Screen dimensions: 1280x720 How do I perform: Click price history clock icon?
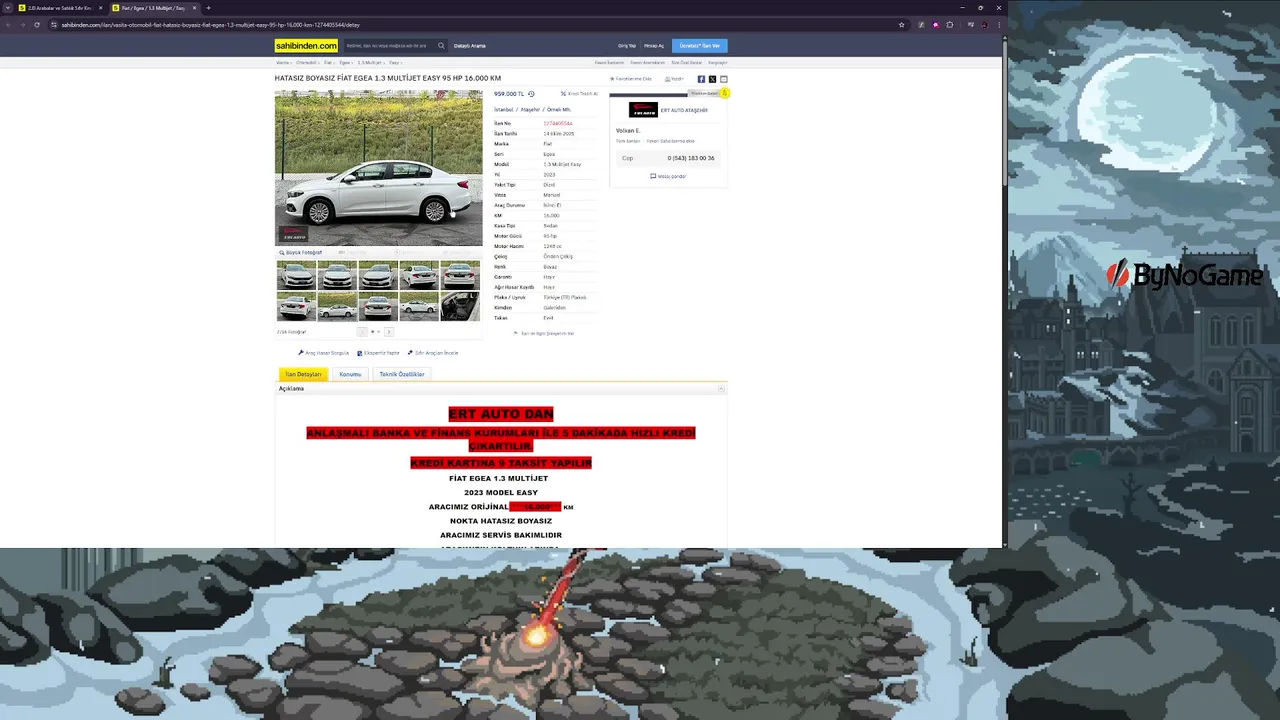coord(531,94)
